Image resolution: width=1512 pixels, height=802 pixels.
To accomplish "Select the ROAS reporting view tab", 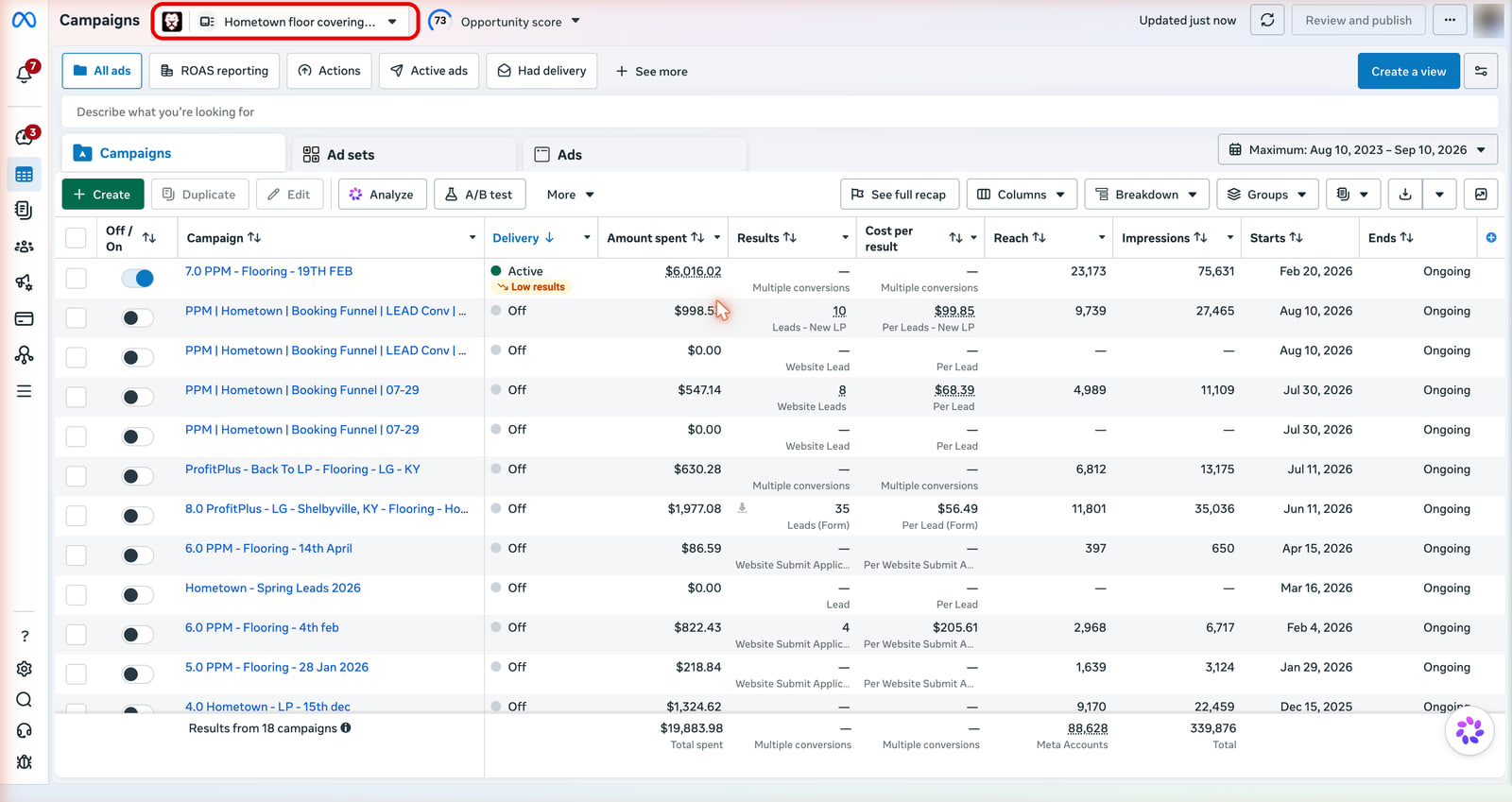I will tap(215, 71).
